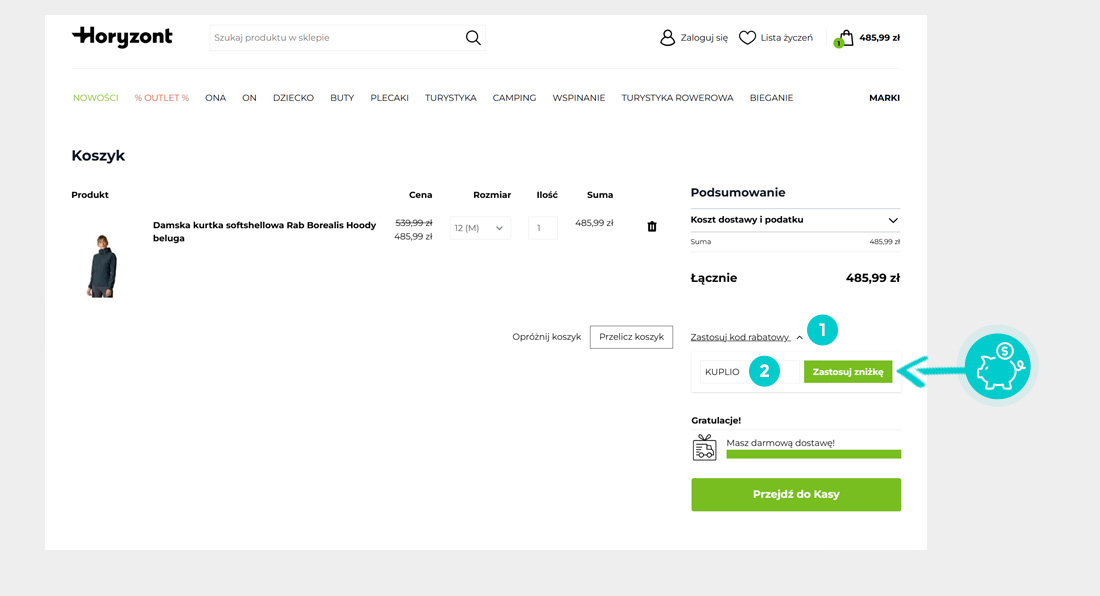This screenshot has width=1100, height=596.
Task: Click the search magnifier icon
Action: [473, 38]
